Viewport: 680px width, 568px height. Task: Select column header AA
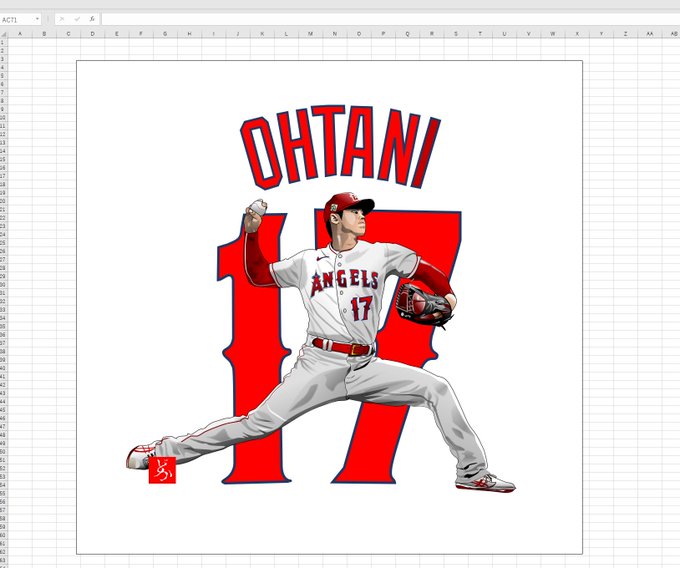(x=650, y=34)
